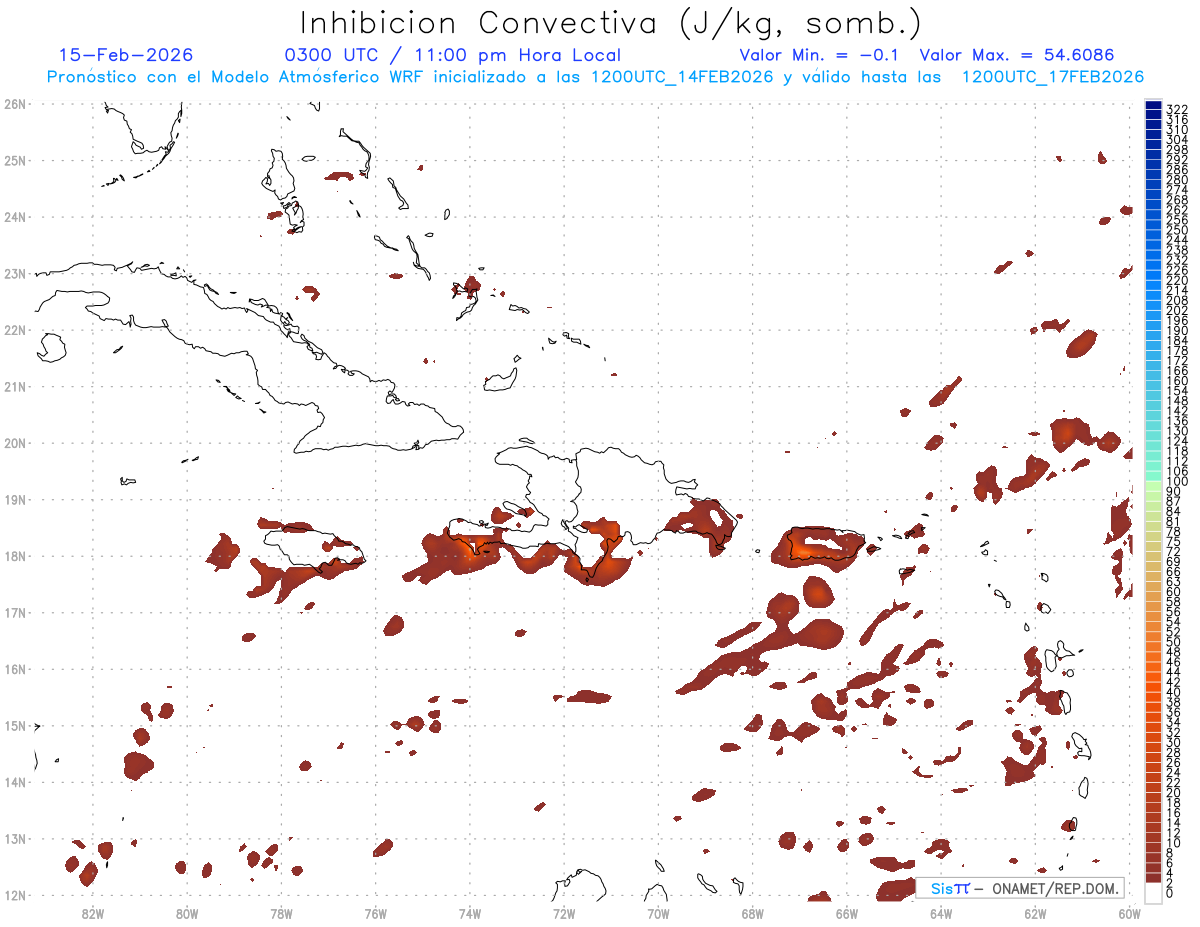Screen dimensions: 1200x927
Task: Click the longitude label '64W'
Action: (941, 913)
